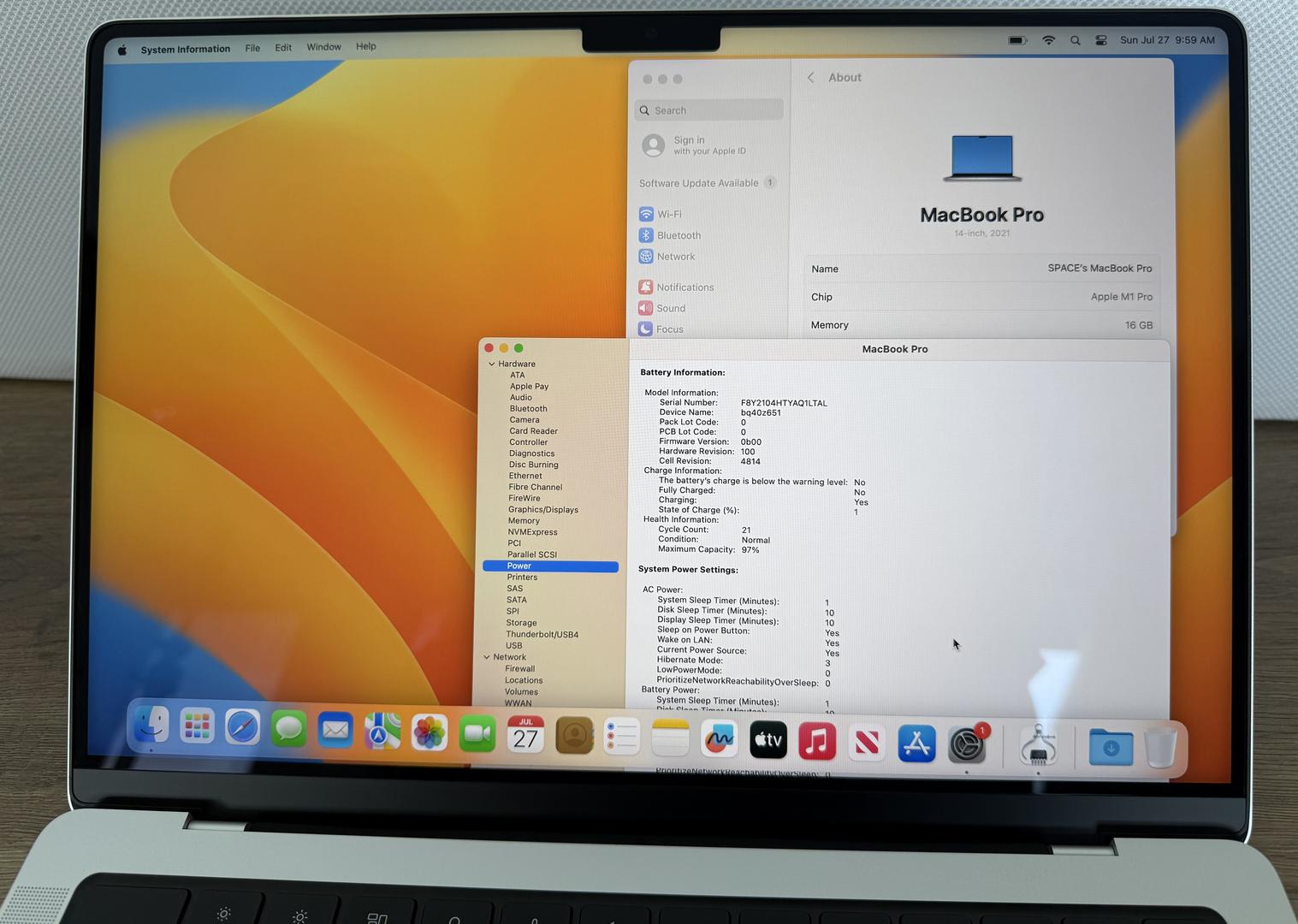The image size is (1298, 924).
Task: Collapse the Hardware section in the sidebar
Action: 492,364
